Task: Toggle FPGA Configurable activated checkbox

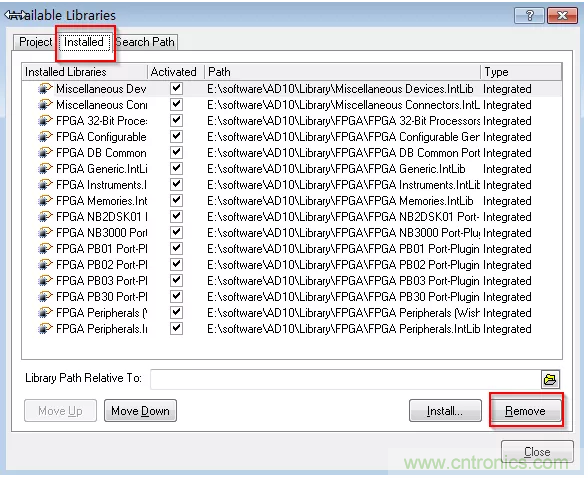Action: pos(176,136)
